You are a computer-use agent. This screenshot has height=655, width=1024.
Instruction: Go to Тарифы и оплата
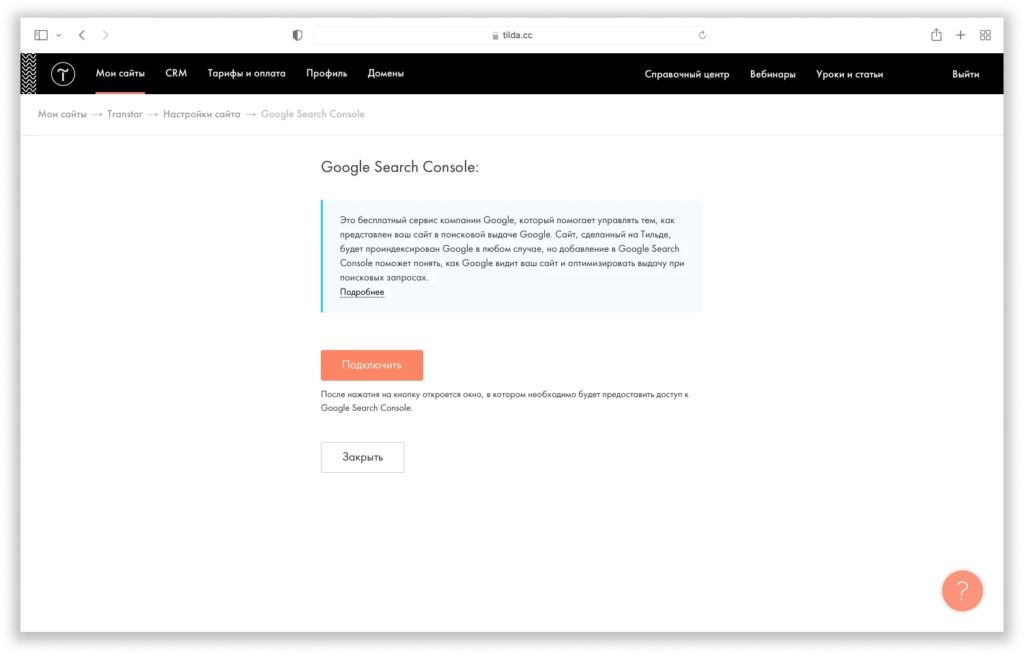[247, 73]
